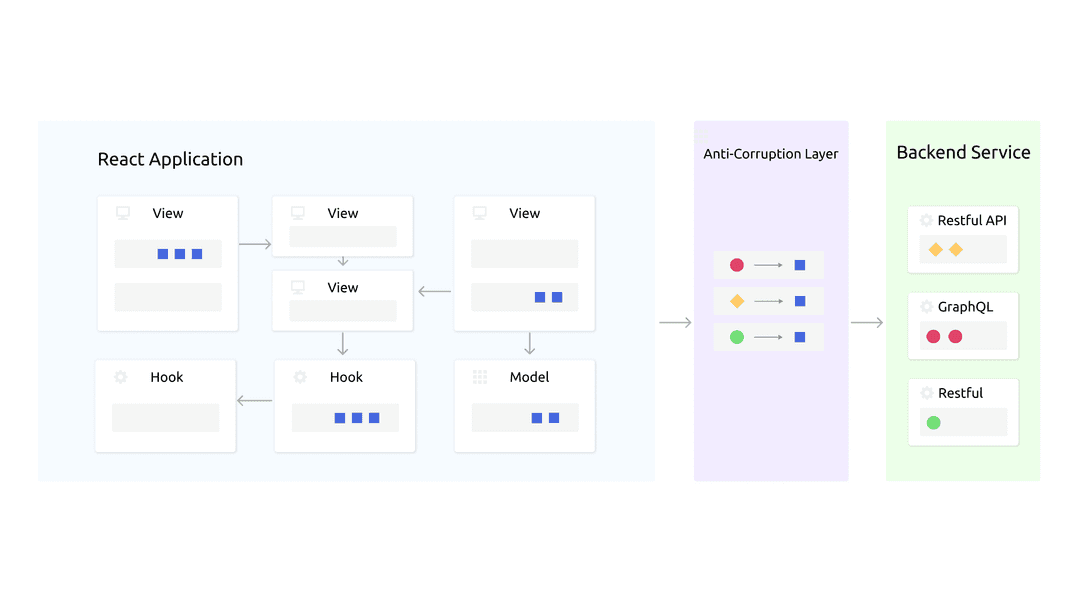
Task: Click the arrow from React Application to Anti-Corruption Layer
Action: click(675, 323)
